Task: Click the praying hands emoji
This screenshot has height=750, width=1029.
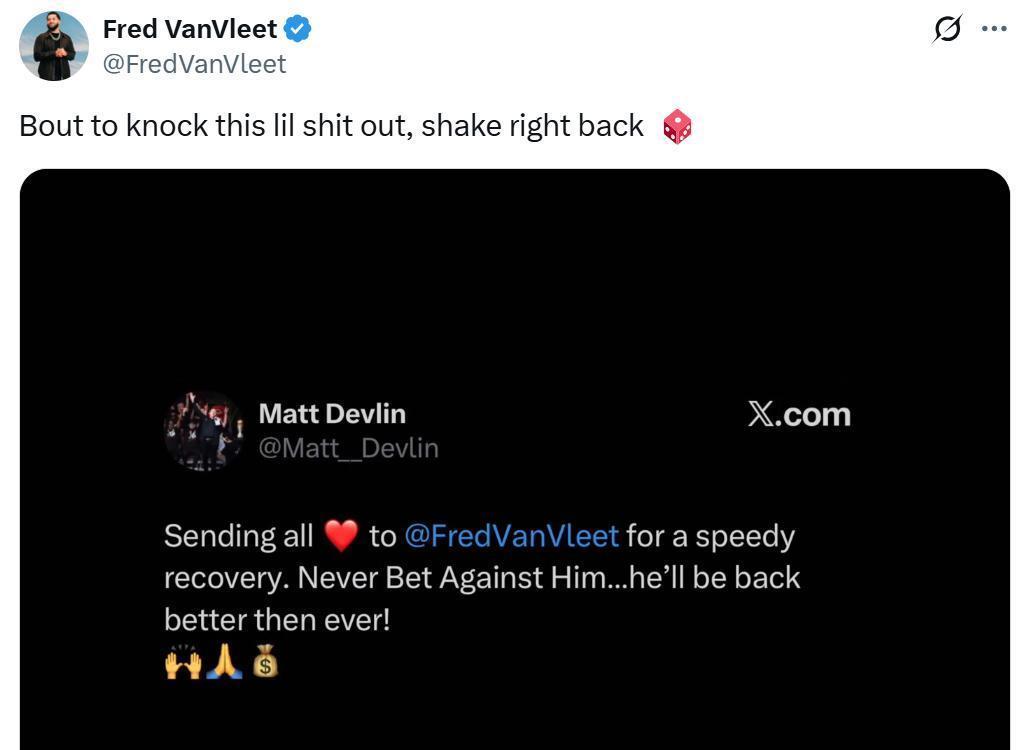Action: pyautogui.click(x=224, y=661)
